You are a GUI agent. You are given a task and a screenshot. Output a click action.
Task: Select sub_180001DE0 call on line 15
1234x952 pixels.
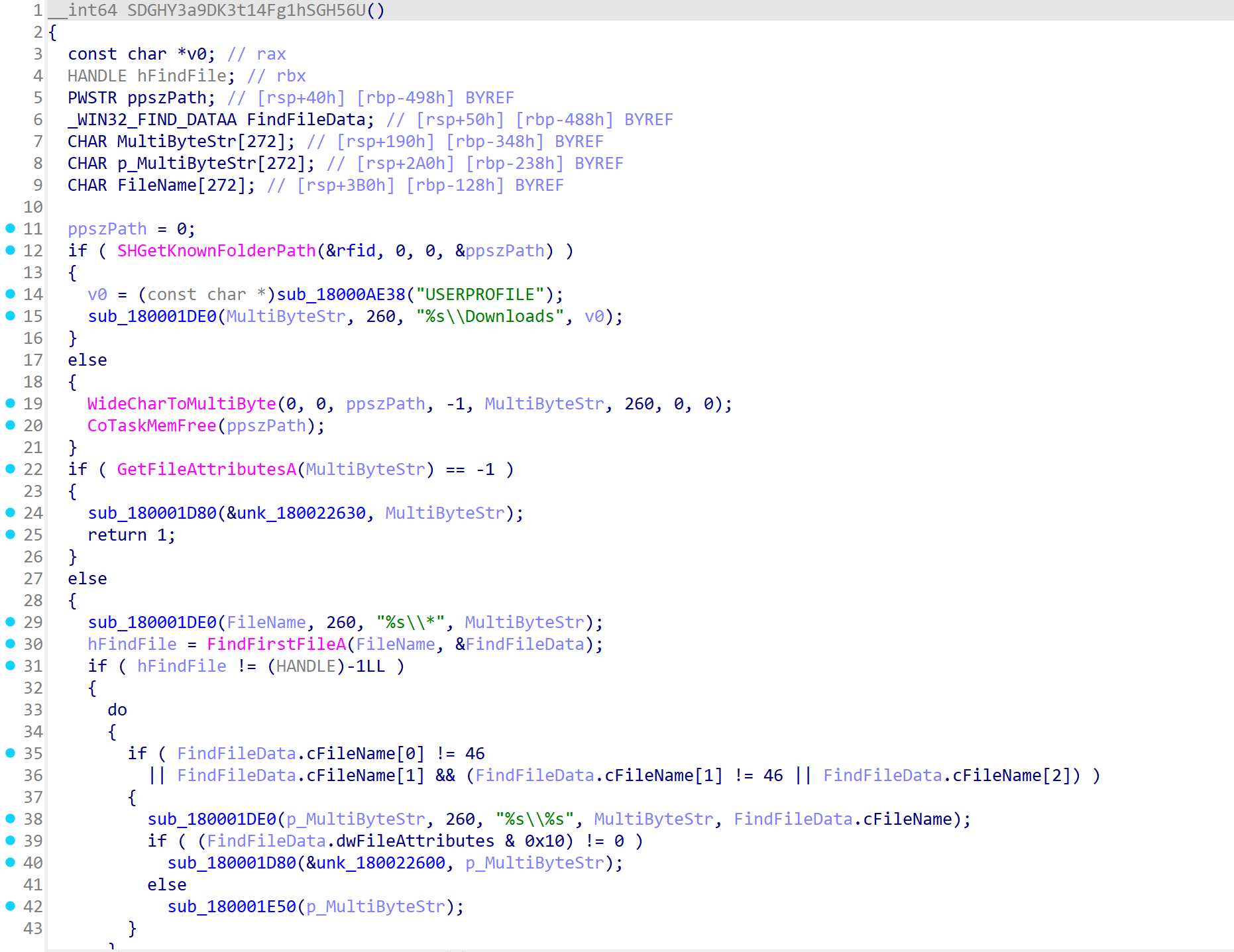pyautogui.click(x=152, y=317)
